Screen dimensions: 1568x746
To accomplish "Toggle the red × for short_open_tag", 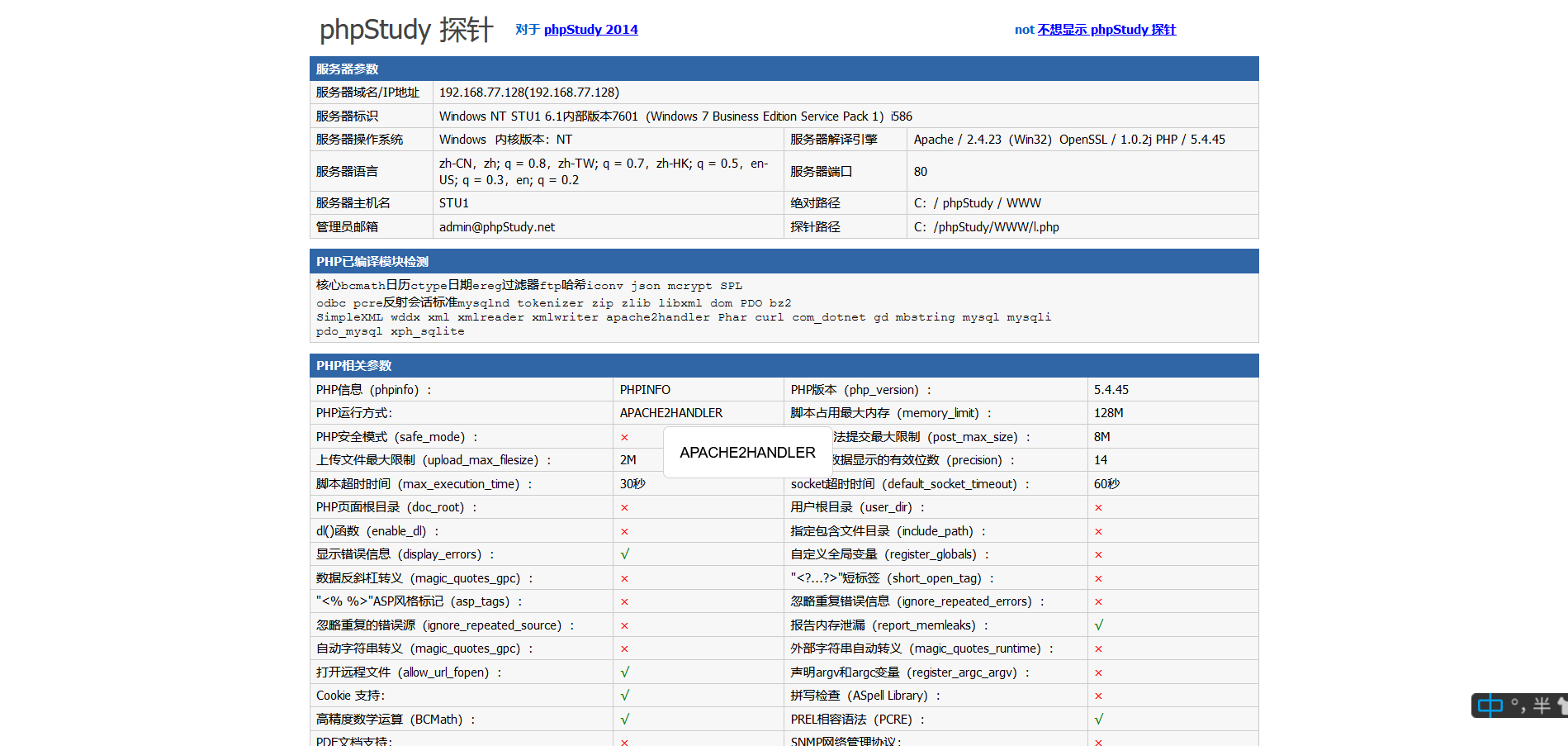I will pyautogui.click(x=1098, y=577).
